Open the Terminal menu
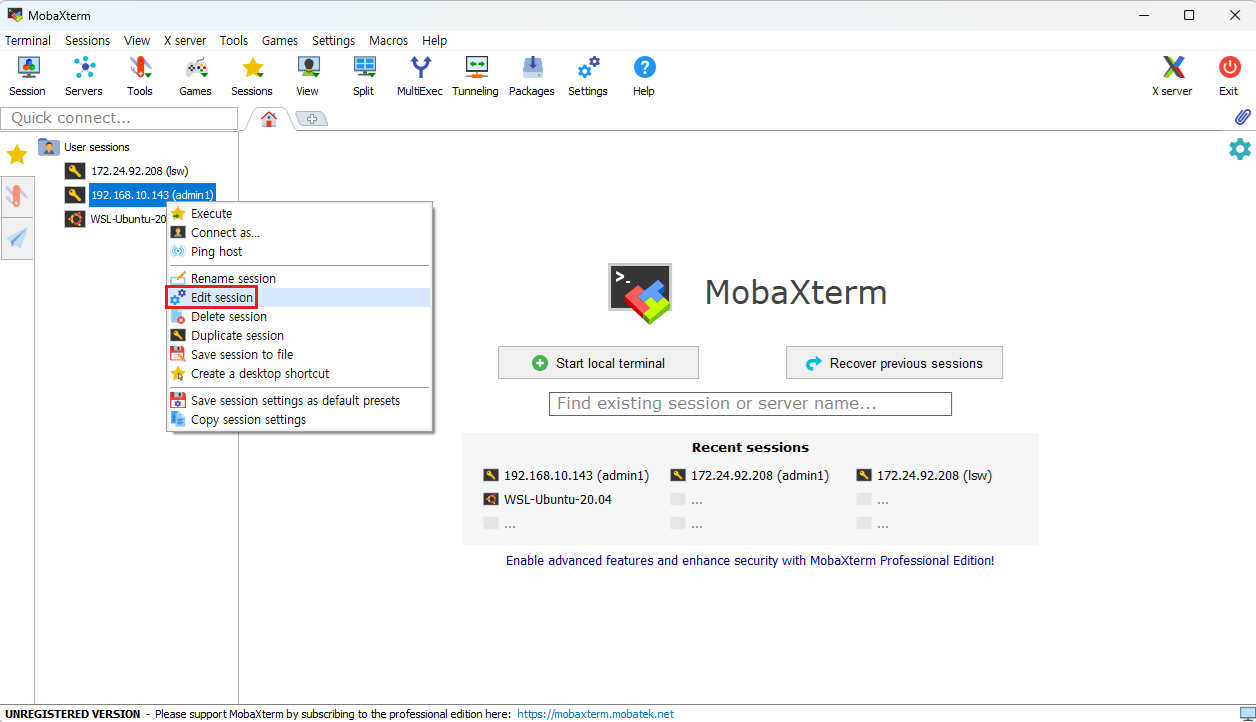This screenshot has height=722, width=1256. 28,41
